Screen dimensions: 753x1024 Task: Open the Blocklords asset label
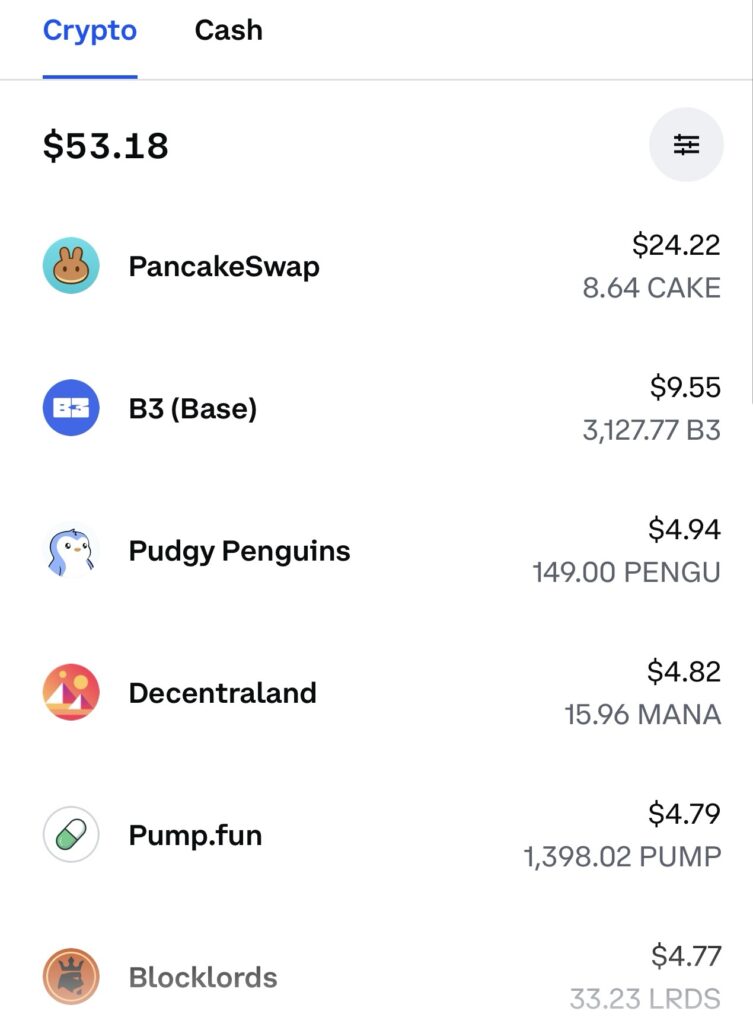tap(203, 978)
